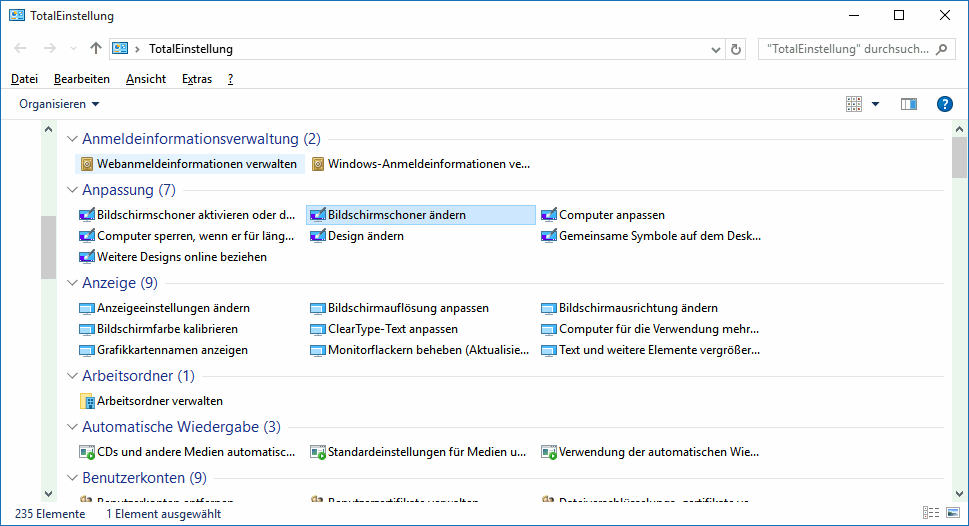
Task: Switch to details view in status bar
Action: click(x=931, y=514)
